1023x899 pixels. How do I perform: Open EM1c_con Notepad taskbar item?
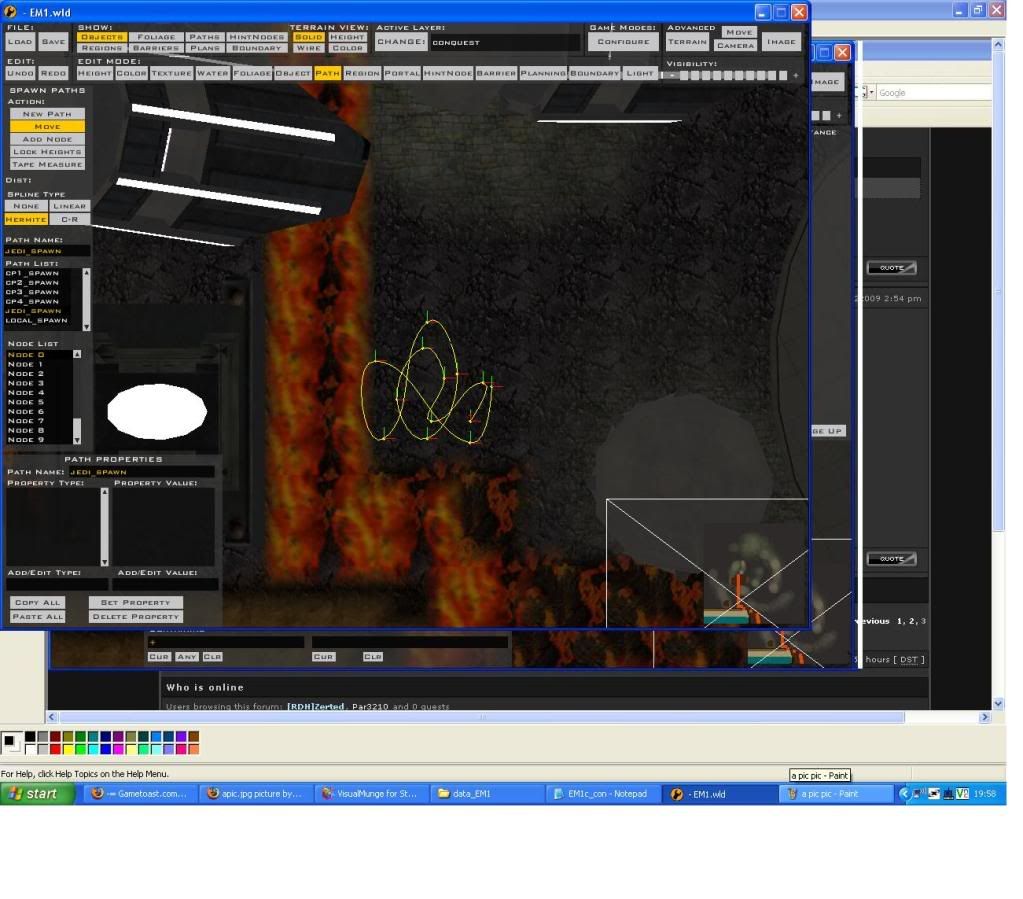(x=601, y=793)
